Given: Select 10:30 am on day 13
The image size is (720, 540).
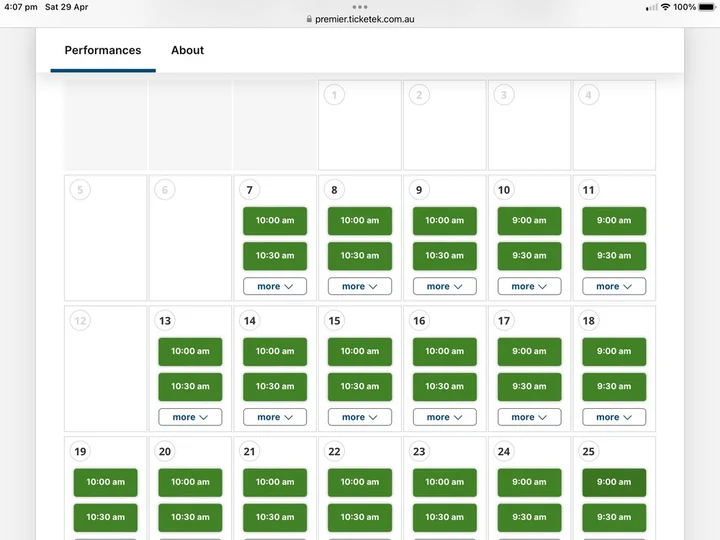Looking at the screenshot, I should [x=190, y=387].
